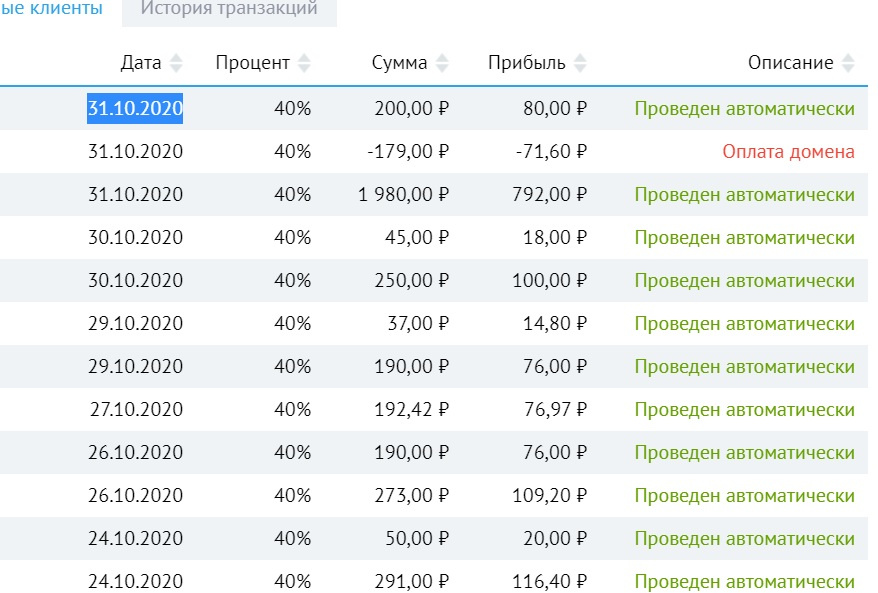
Task: Click the 116,40 ₽ profit cell
Action: (x=548, y=582)
